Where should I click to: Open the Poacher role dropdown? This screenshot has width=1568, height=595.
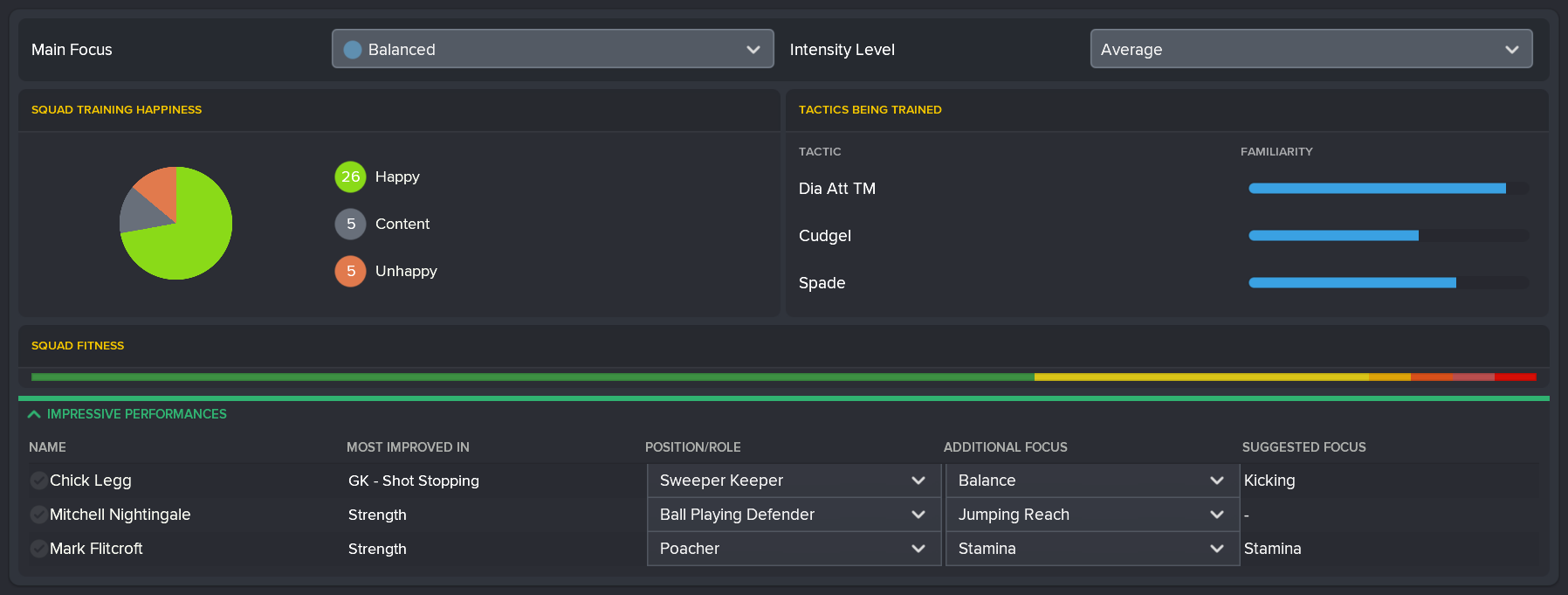(x=793, y=549)
